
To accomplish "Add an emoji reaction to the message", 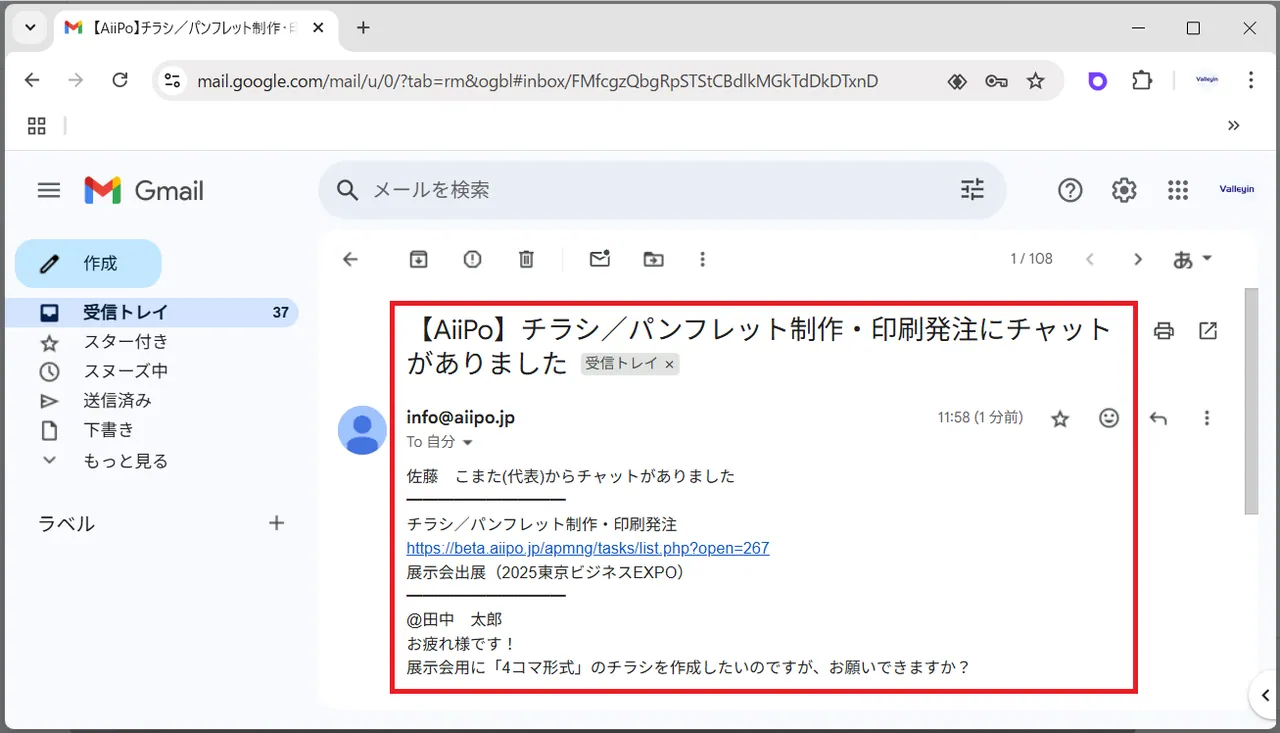I will coord(1109,418).
